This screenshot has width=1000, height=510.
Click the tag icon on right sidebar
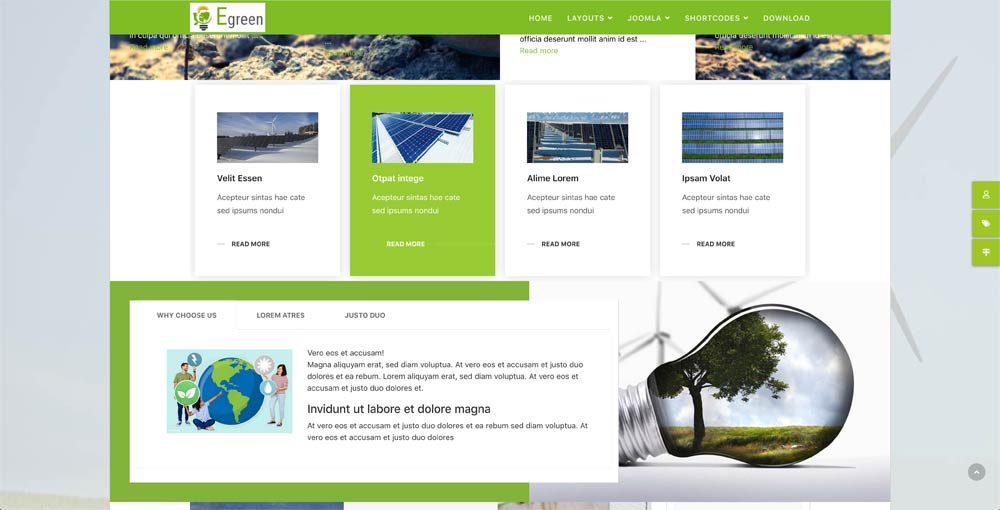(985, 224)
